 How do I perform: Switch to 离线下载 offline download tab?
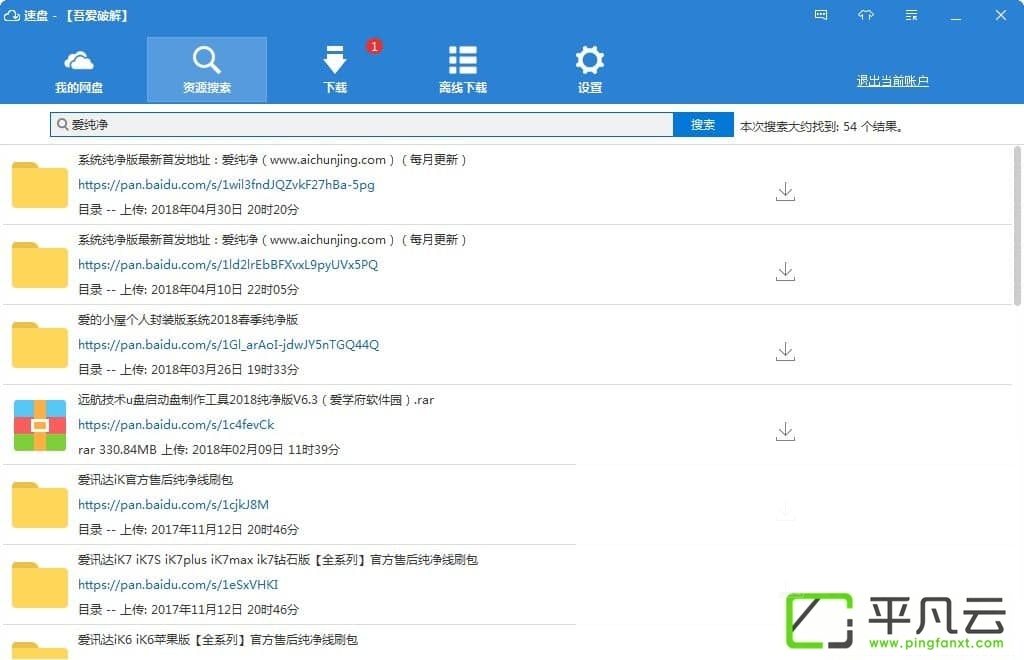pyautogui.click(x=462, y=70)
